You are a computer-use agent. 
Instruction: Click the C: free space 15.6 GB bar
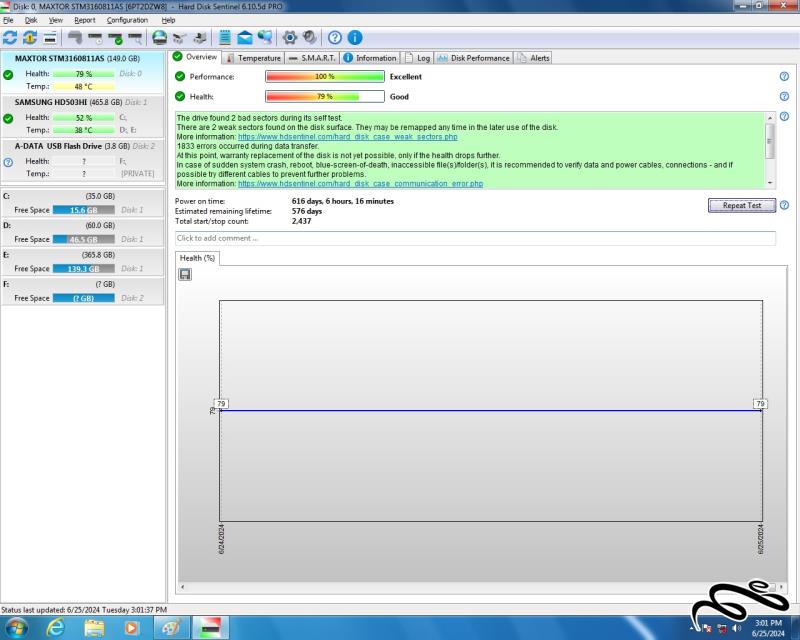84,210
